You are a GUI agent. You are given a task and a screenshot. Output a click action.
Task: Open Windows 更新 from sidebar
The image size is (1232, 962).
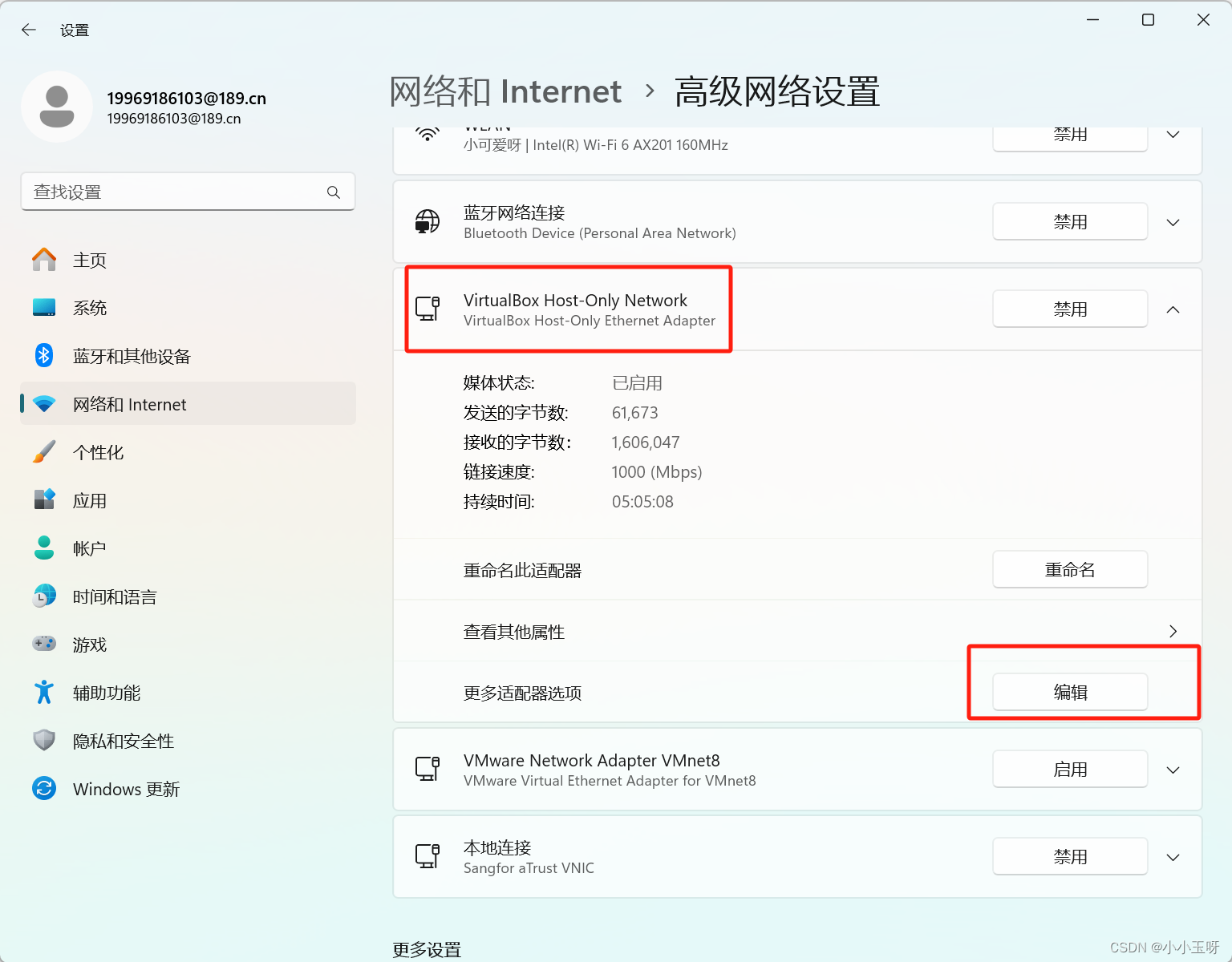coord(126,789)
